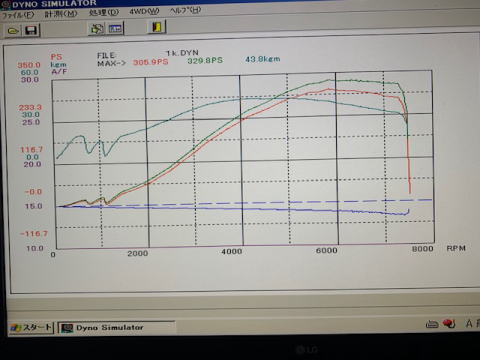Click the graph display toolbar icon
The width and height of the screenshot is (480, 360).
[115, 28]
